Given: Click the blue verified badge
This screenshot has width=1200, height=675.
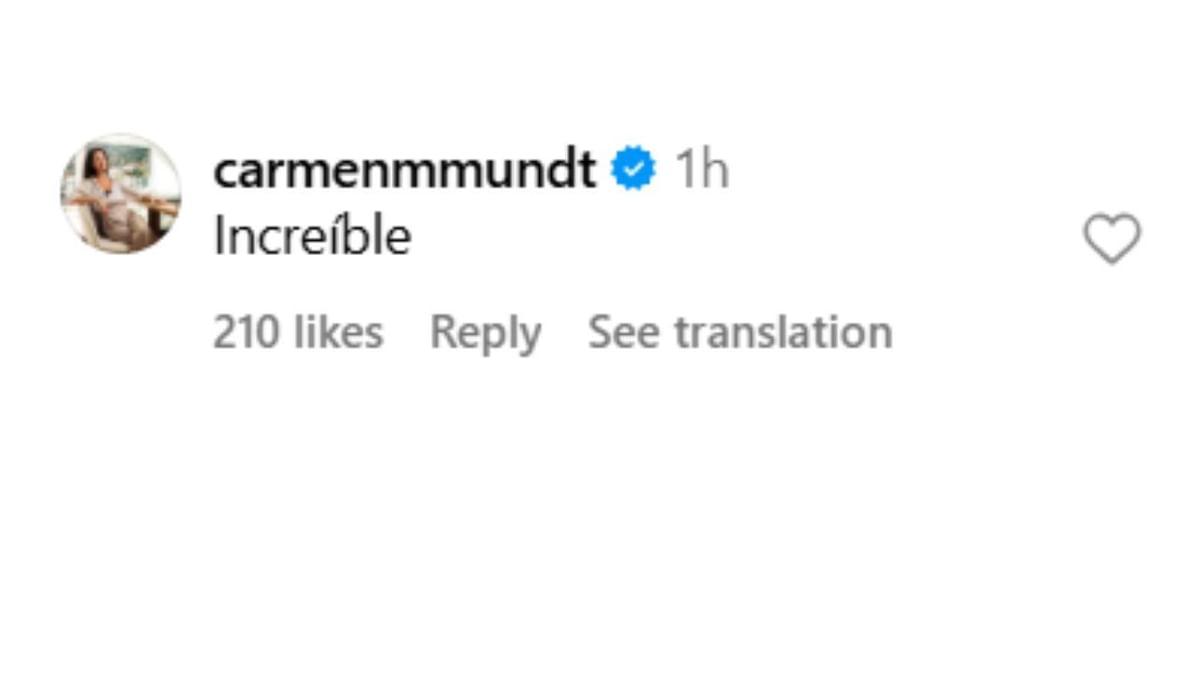Looking at the screenshot, I should (634, 169).
